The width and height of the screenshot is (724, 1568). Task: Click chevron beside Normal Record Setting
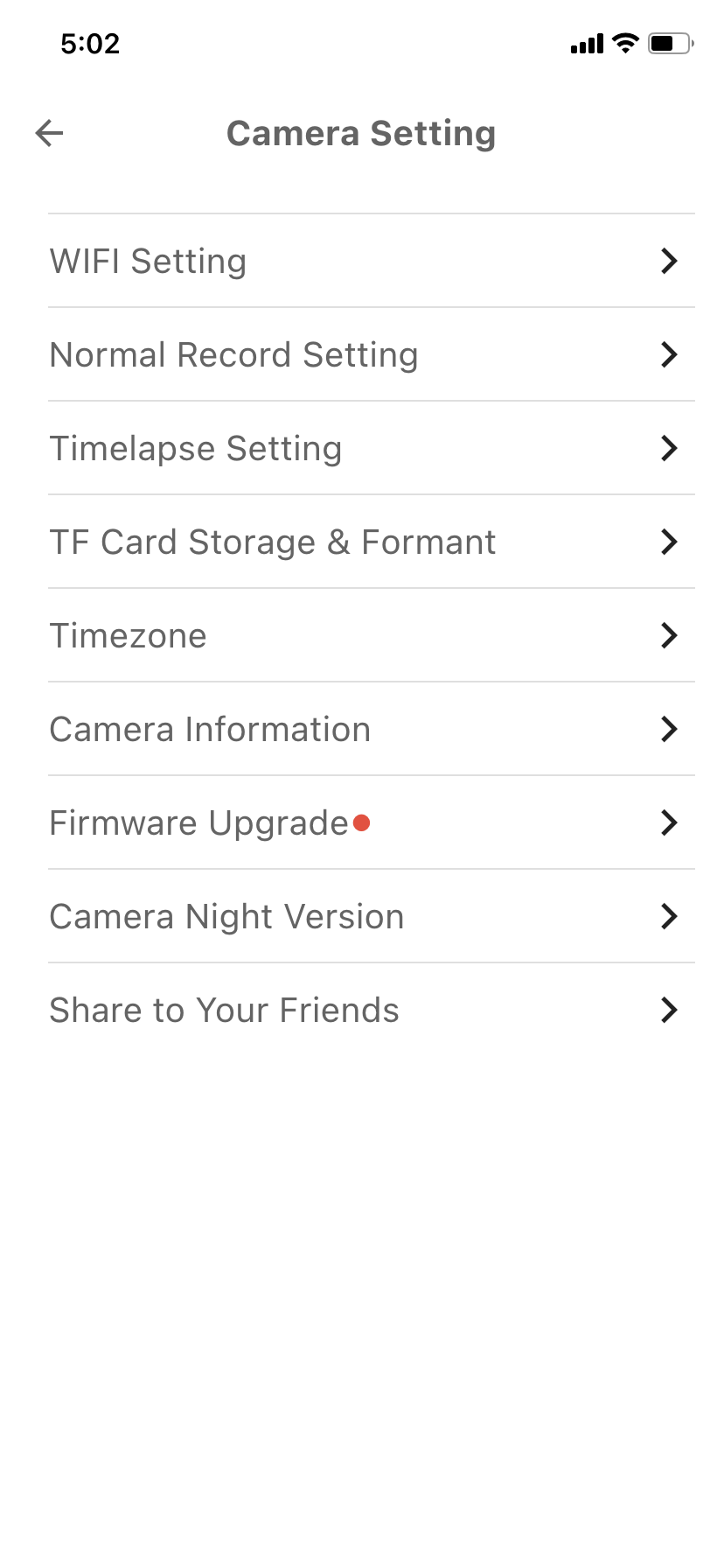[x=669, y=354]
